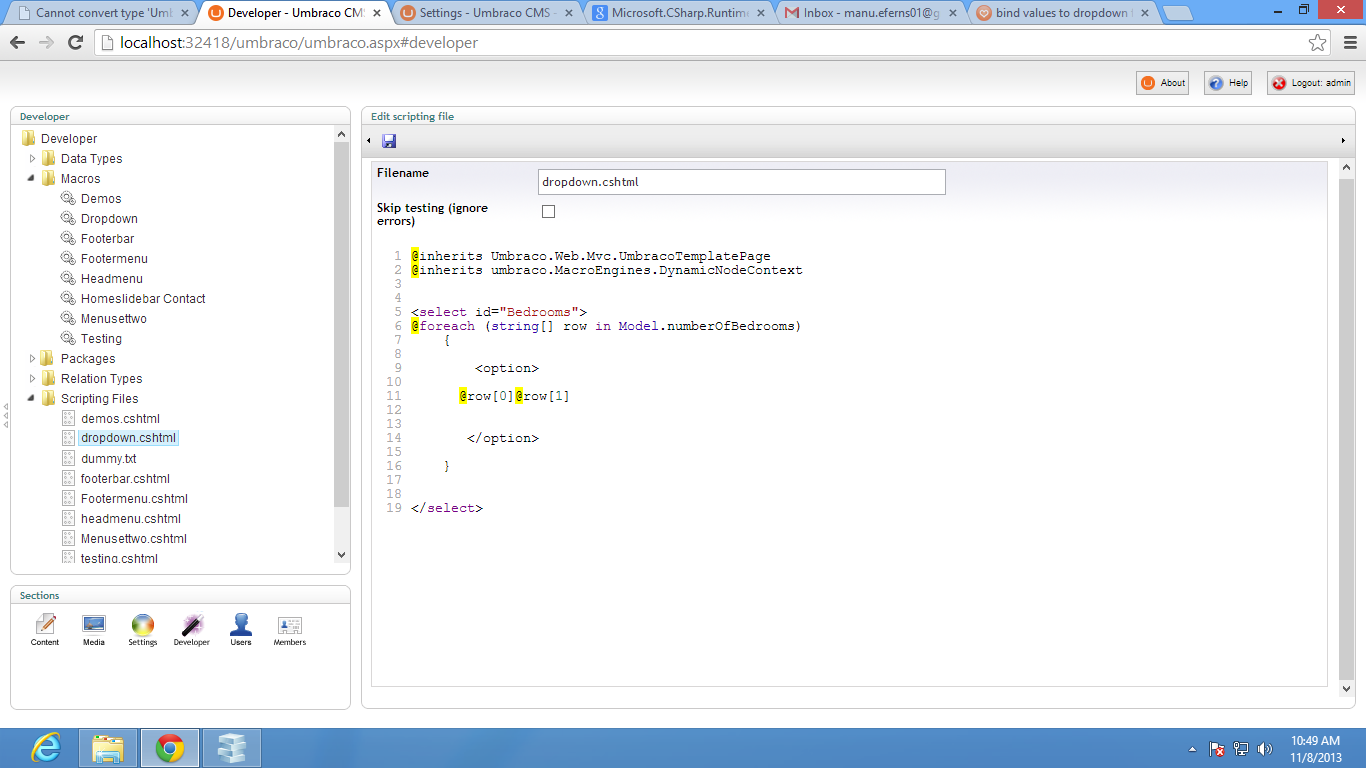Select the Headmenu macro
Viewport: 1366px width, 768px height.
click(x=112, y=279)
